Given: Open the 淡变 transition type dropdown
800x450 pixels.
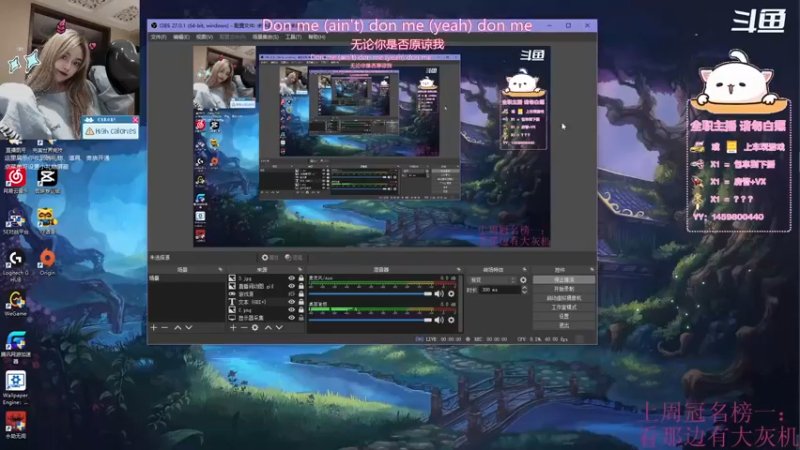Looking at the screenshot, I should click(x=492, y=280).
